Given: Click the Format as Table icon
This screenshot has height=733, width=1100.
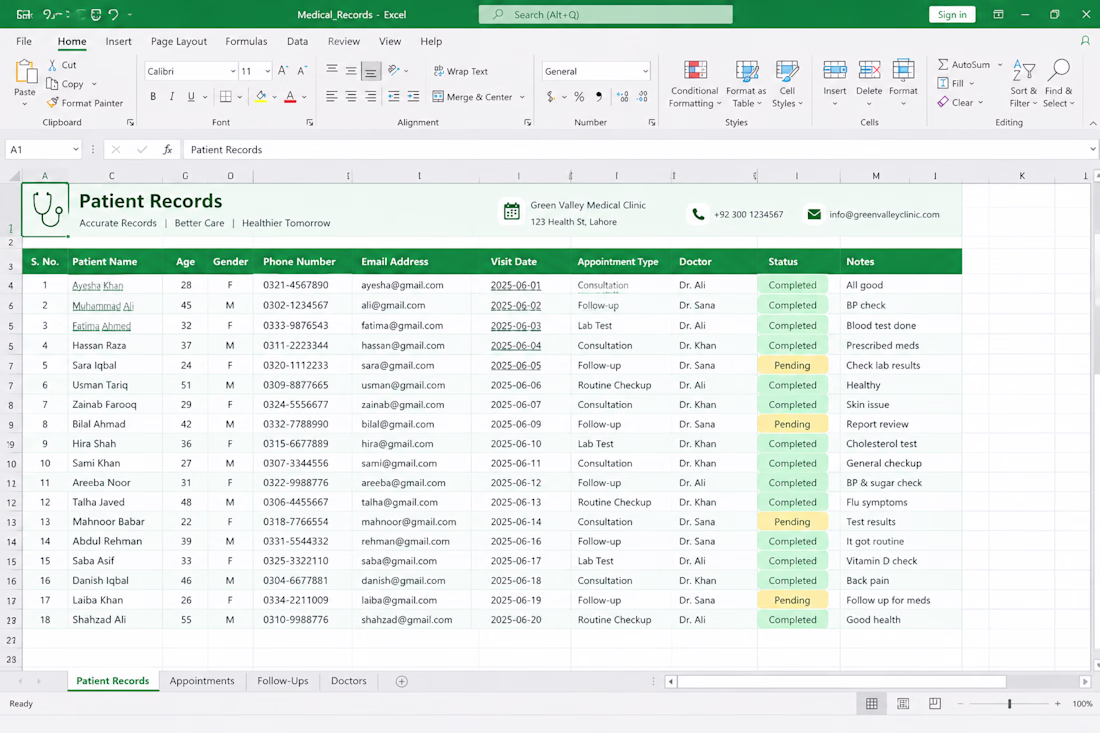Looking at the screenshot, I should (746, 71).
